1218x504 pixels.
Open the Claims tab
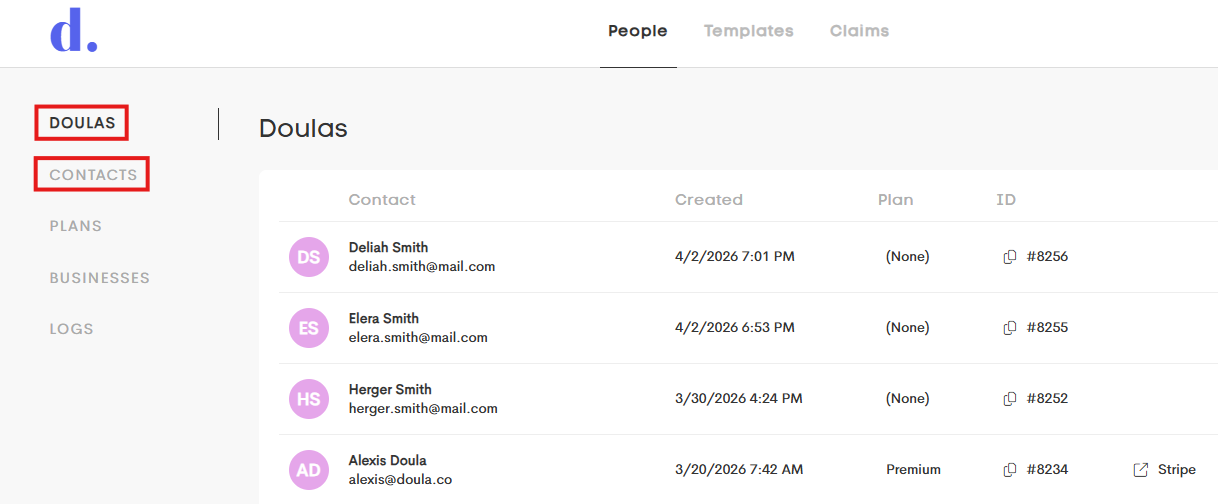click(859, 31)
